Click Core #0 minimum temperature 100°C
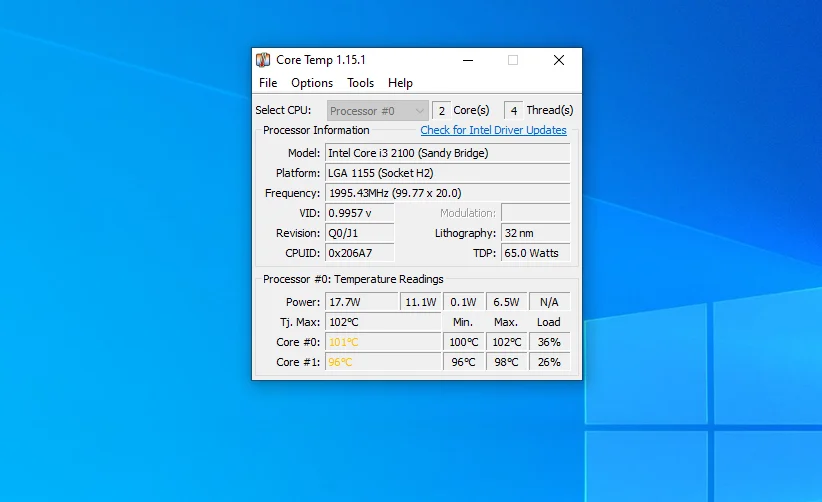 point(463,342)
